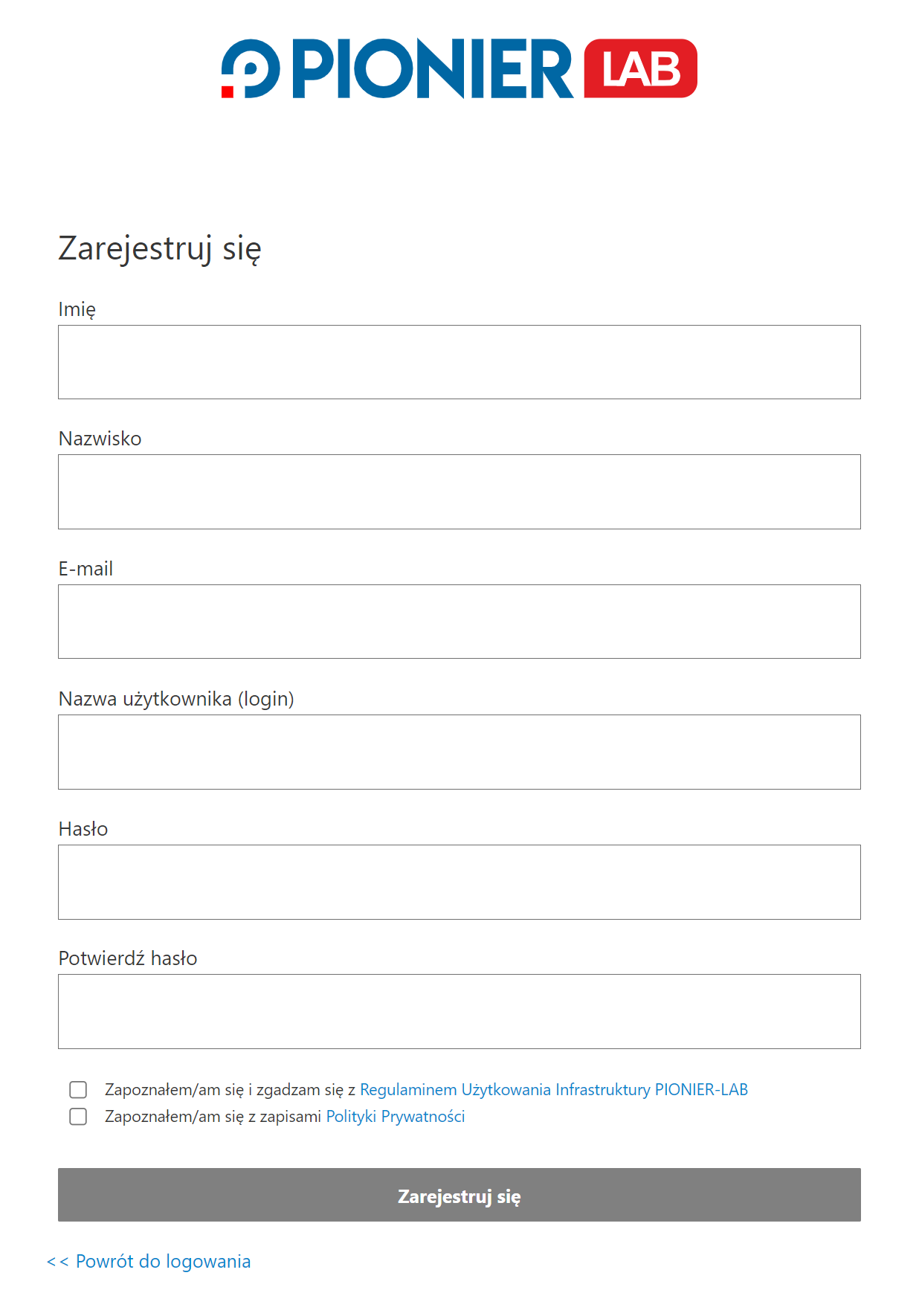Focus the Nazwa użytkownika (login) field

(x=459, y=752)
